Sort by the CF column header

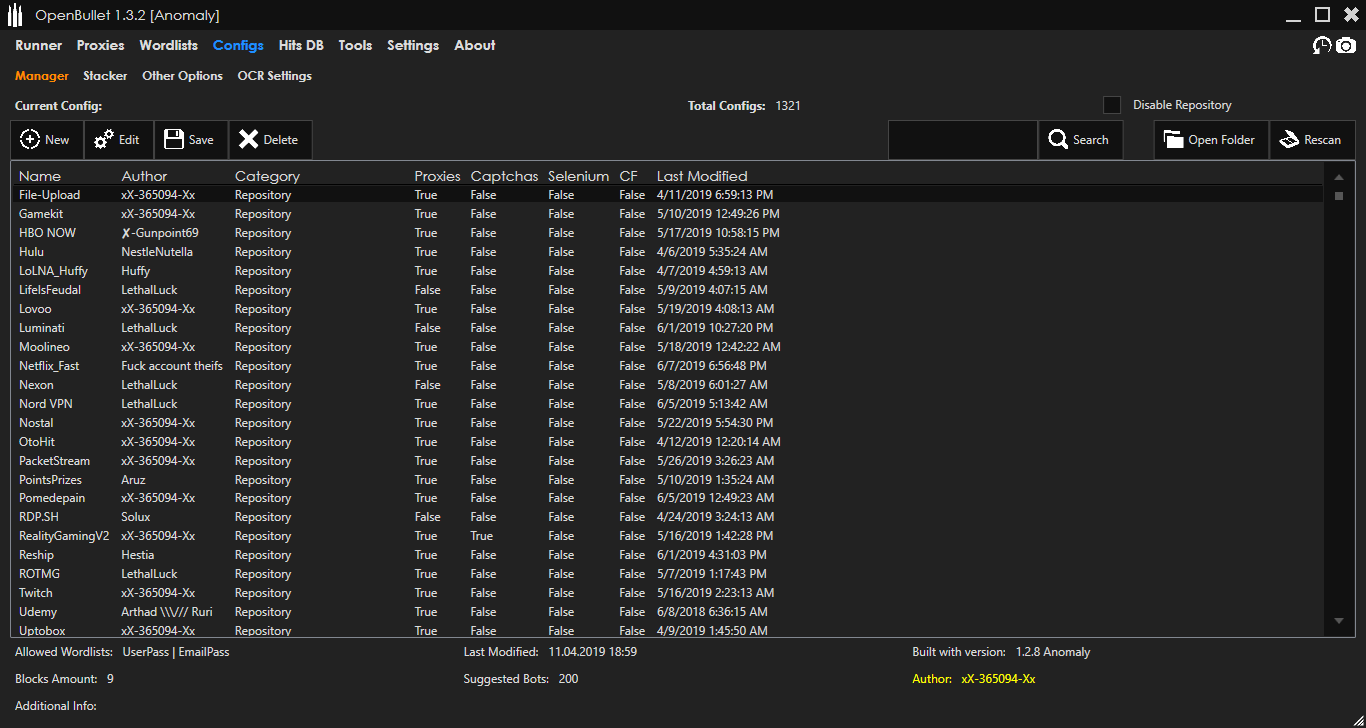[x=628, y=176]
